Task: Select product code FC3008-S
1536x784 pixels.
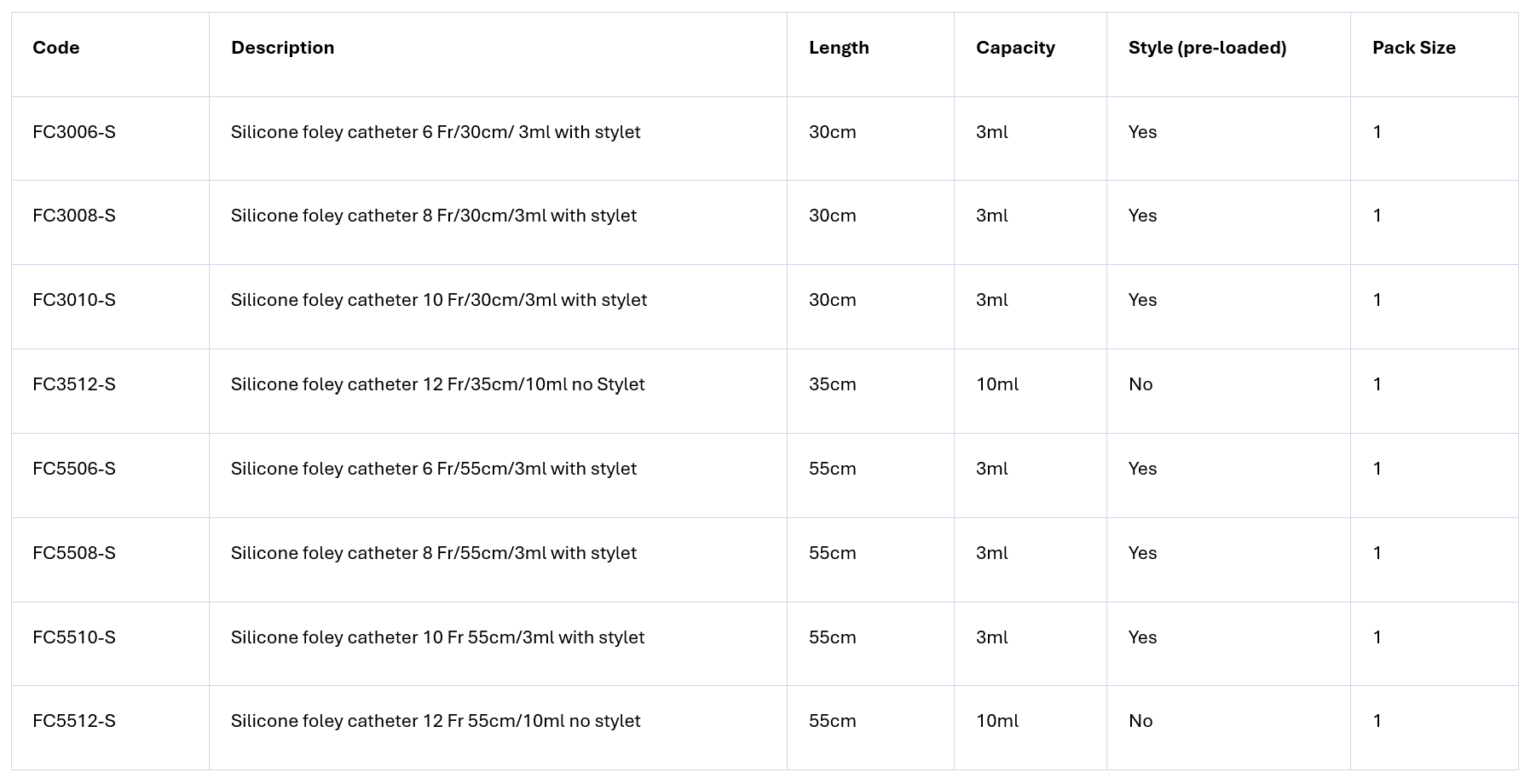Action: 74,216
